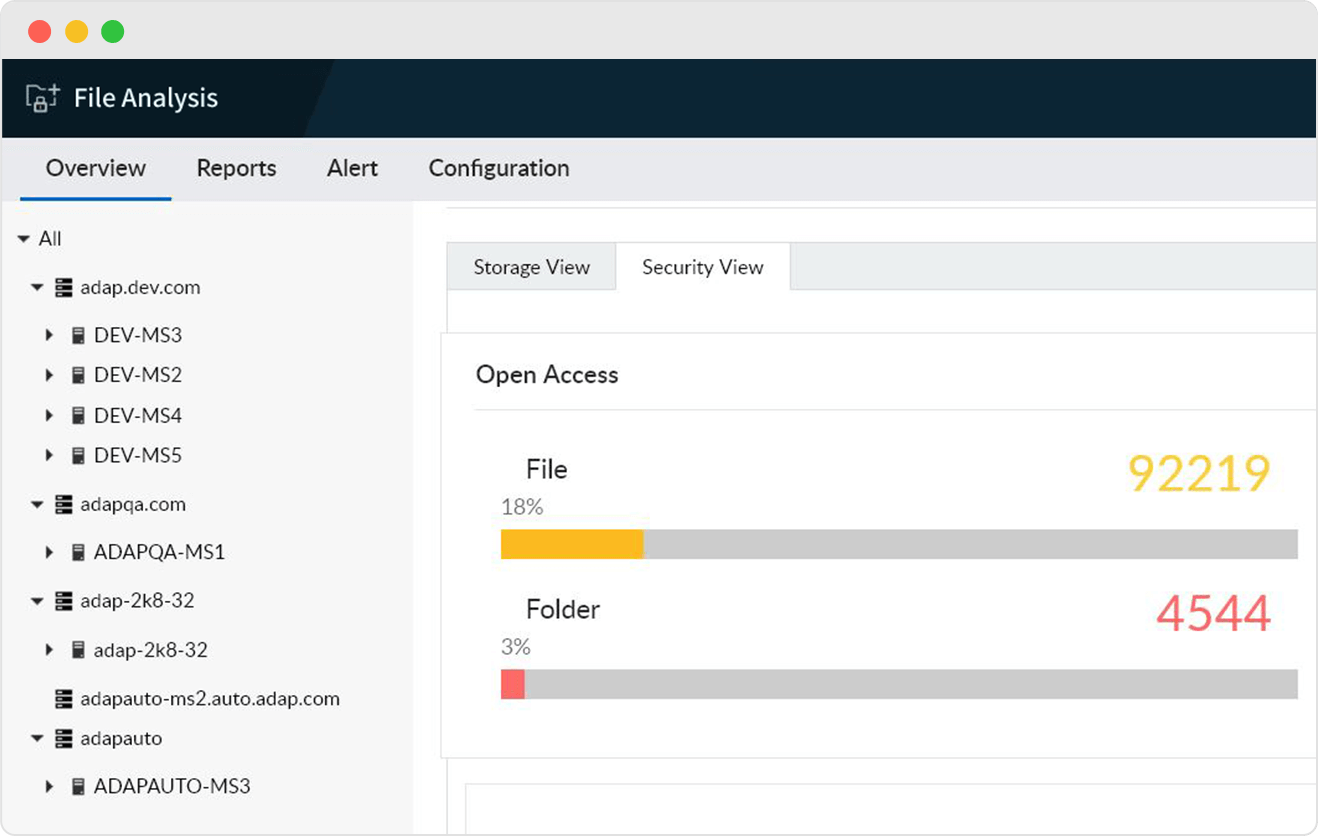Viewport: 1318px width, 837px height.
Task: Click the ADAPAUTO-MS3 server icon
Action: (x=78, y=787)
